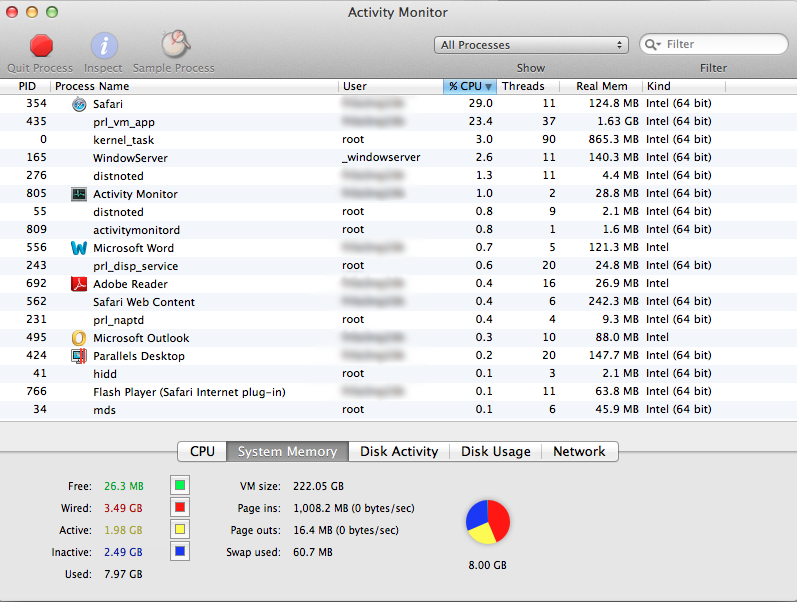This screenshot has height=602, width=797.
Task: Click the Microsoft Outlook process name
Action: [141, 338]
